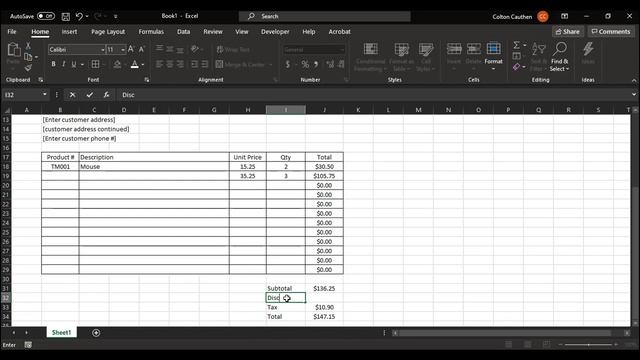Click the Ribbon Display Options icon
Screen dimensions: 640x360
click(x=564, y=16)
